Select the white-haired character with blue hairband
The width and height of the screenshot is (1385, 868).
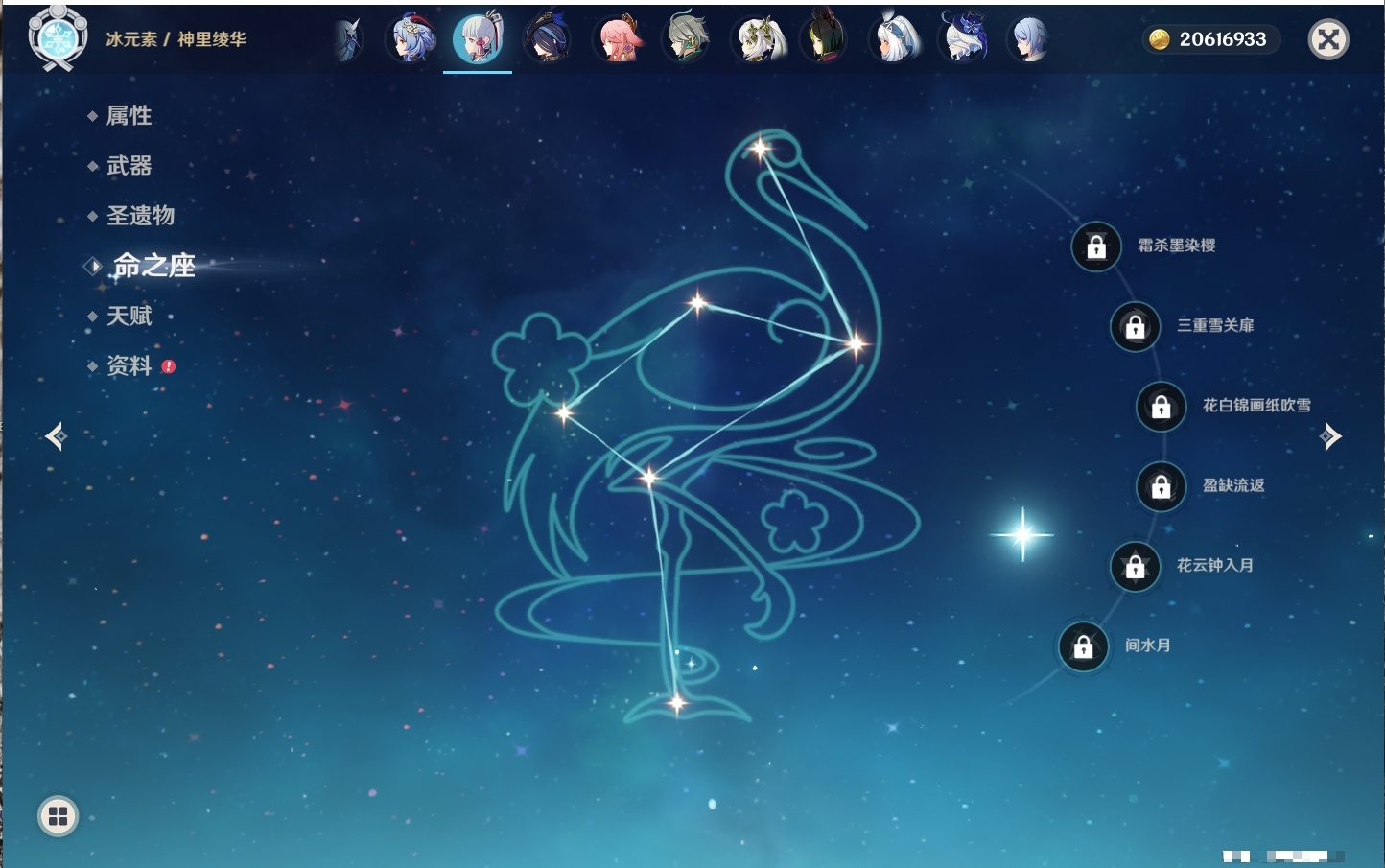(x=894, y=40)
